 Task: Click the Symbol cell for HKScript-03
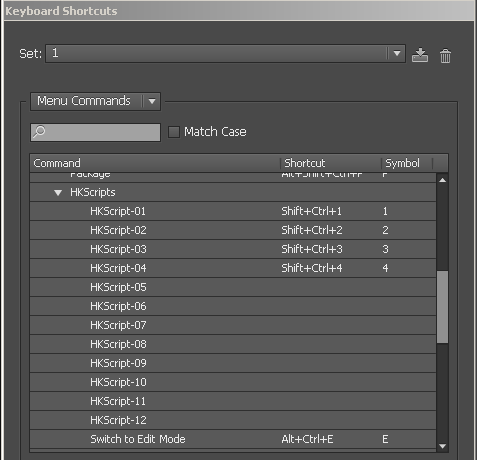tap(385, 249)
